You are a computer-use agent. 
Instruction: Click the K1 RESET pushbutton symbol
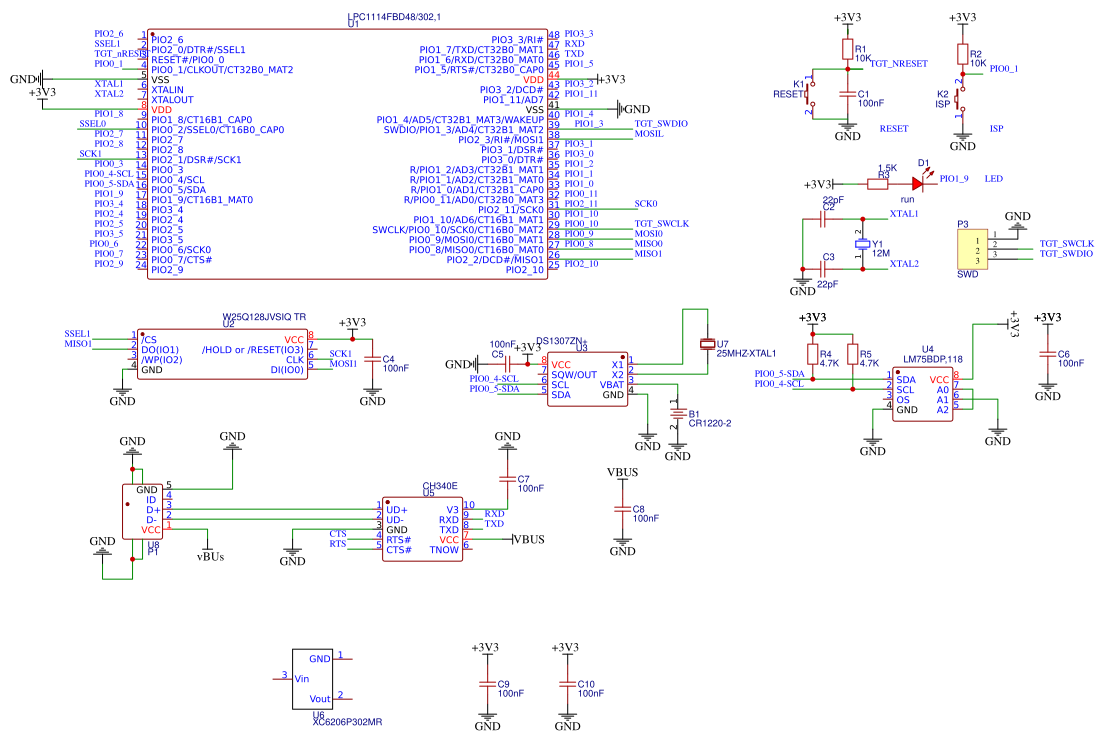coord(810,95)
